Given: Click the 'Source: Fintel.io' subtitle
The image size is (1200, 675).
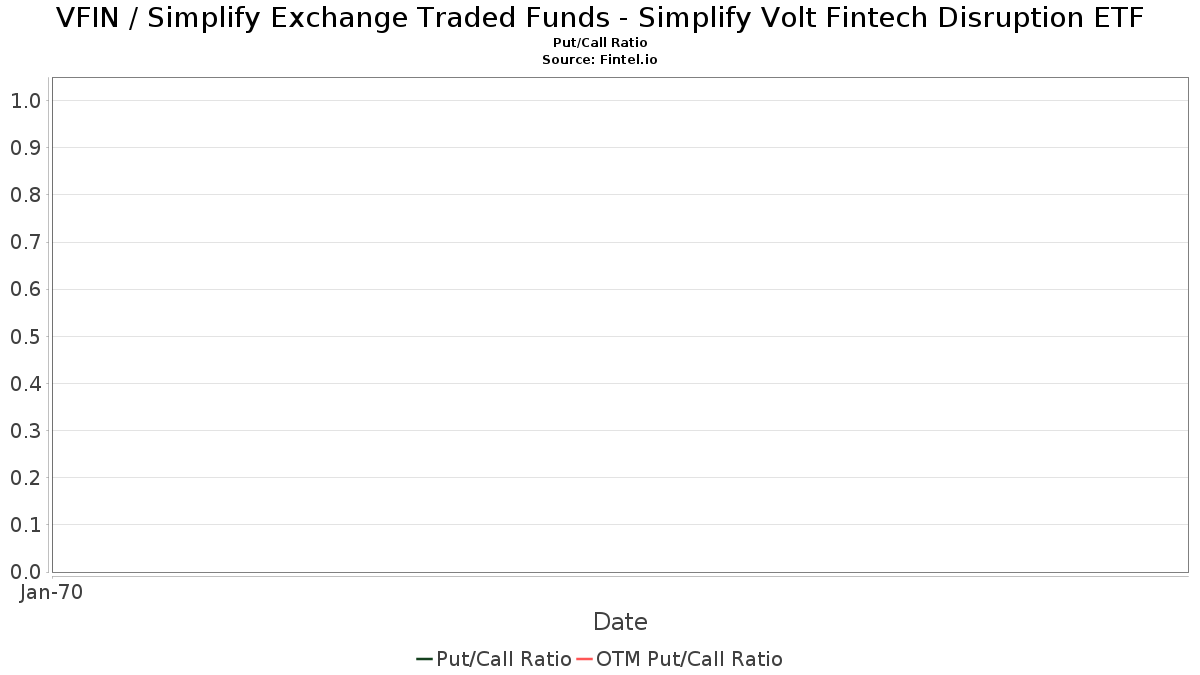Looking at the screenshot, I should [x=600, y=60].
